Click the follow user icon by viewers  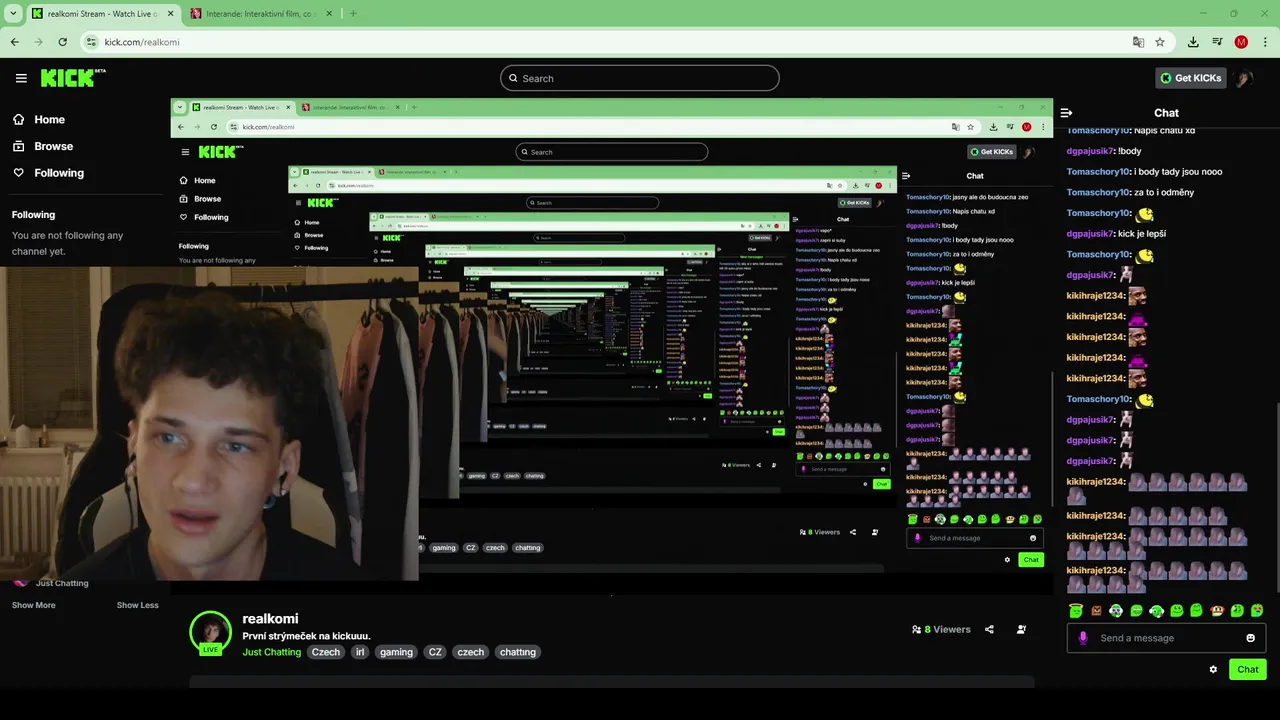tap(1021, 629)
